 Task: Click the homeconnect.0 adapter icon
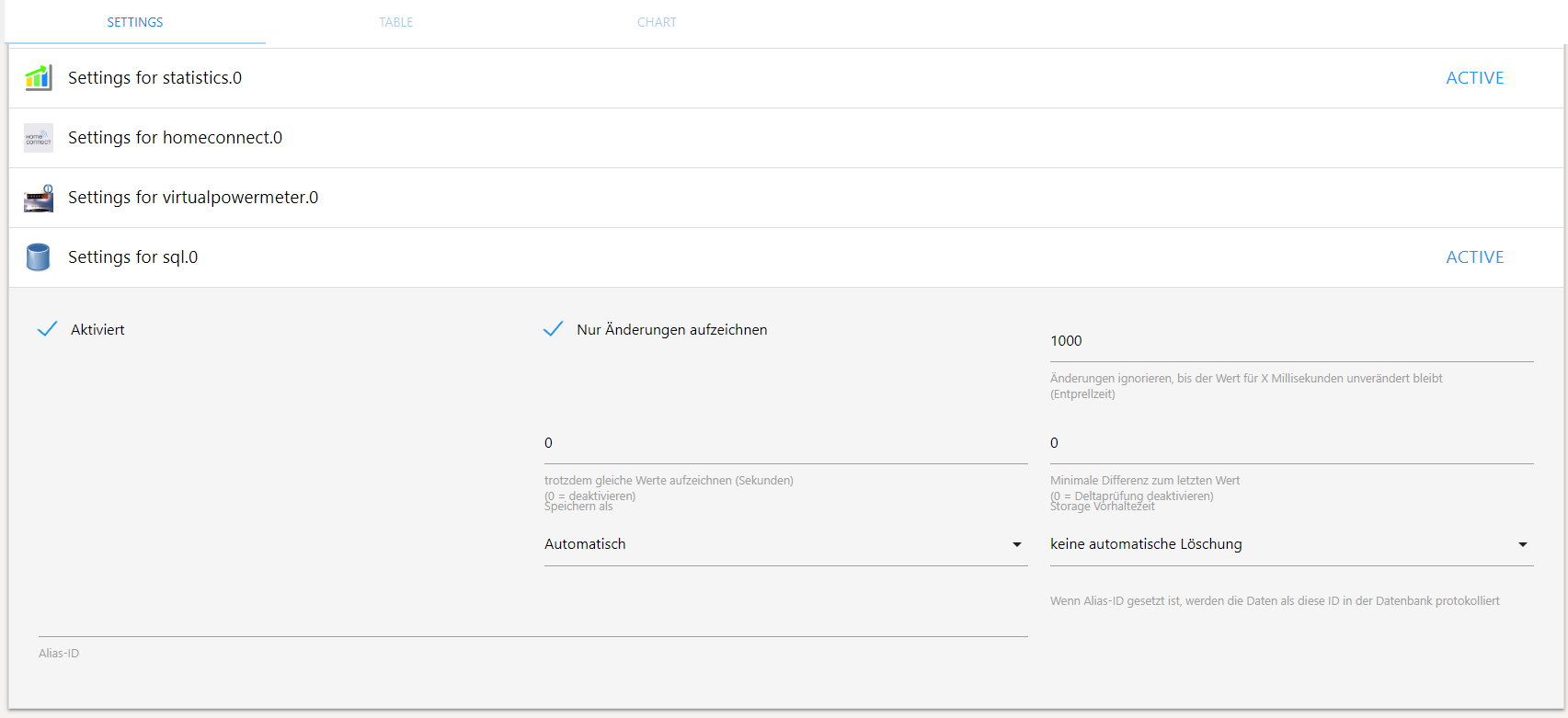38,138
